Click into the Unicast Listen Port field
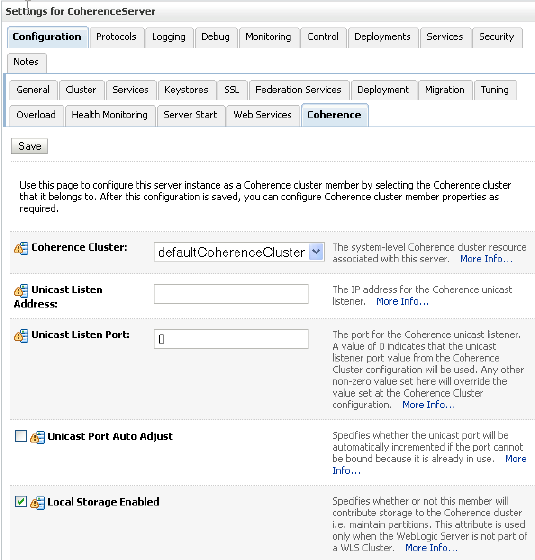The height and width of the screenshot is (560, 535). [x=231, y=339]
